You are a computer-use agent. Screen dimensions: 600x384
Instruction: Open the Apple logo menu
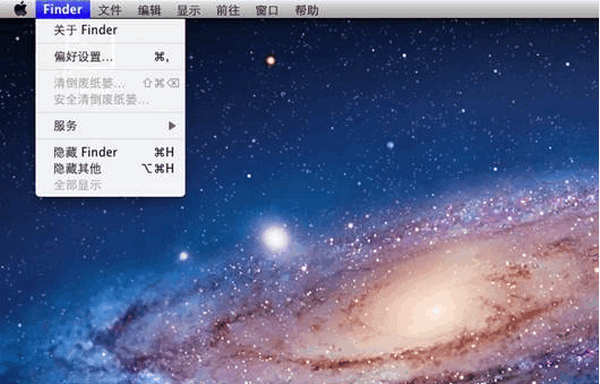point(21,9)
